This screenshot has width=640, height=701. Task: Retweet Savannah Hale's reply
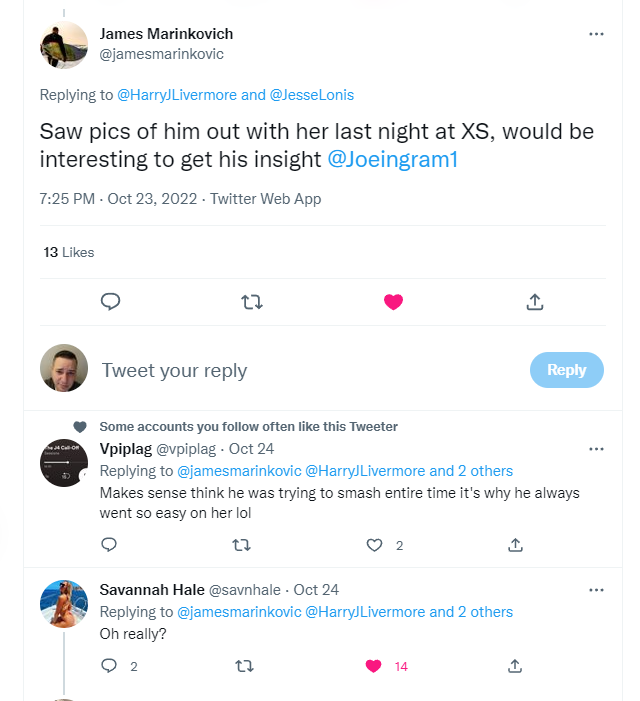click(x=241, y=666)
